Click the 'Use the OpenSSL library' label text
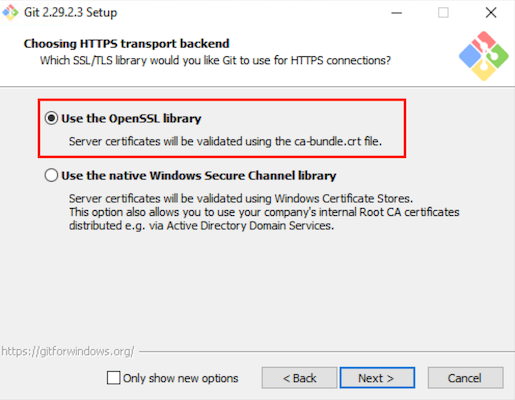The width and height of the screenshot is (515, 400). (x=131, y=118)
